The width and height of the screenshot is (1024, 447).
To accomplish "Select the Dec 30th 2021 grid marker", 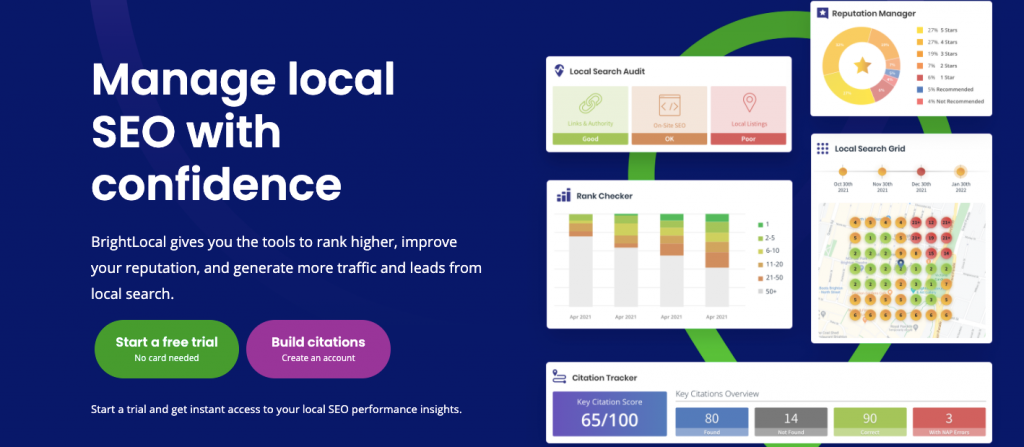I will coord(921,172).
